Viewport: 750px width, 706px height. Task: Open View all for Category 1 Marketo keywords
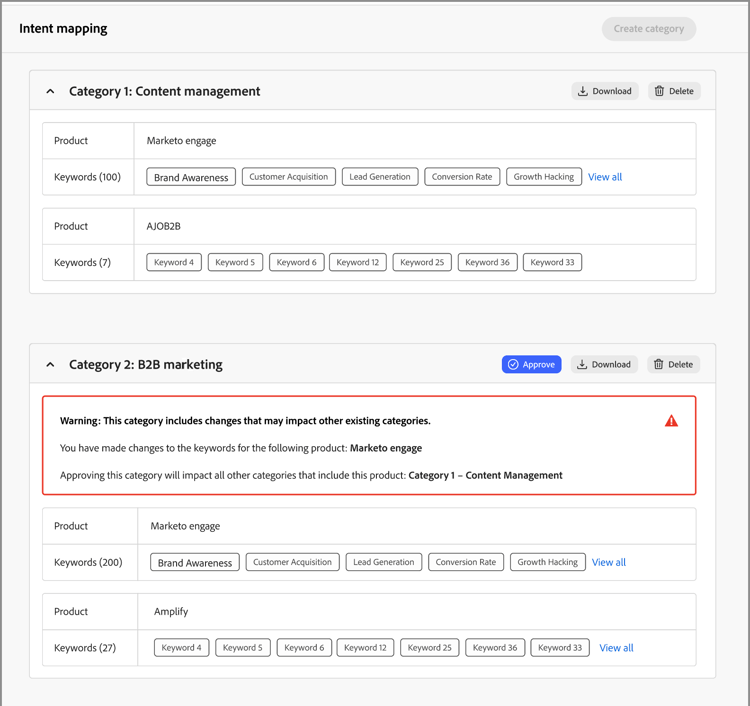[x=605, y=177]
